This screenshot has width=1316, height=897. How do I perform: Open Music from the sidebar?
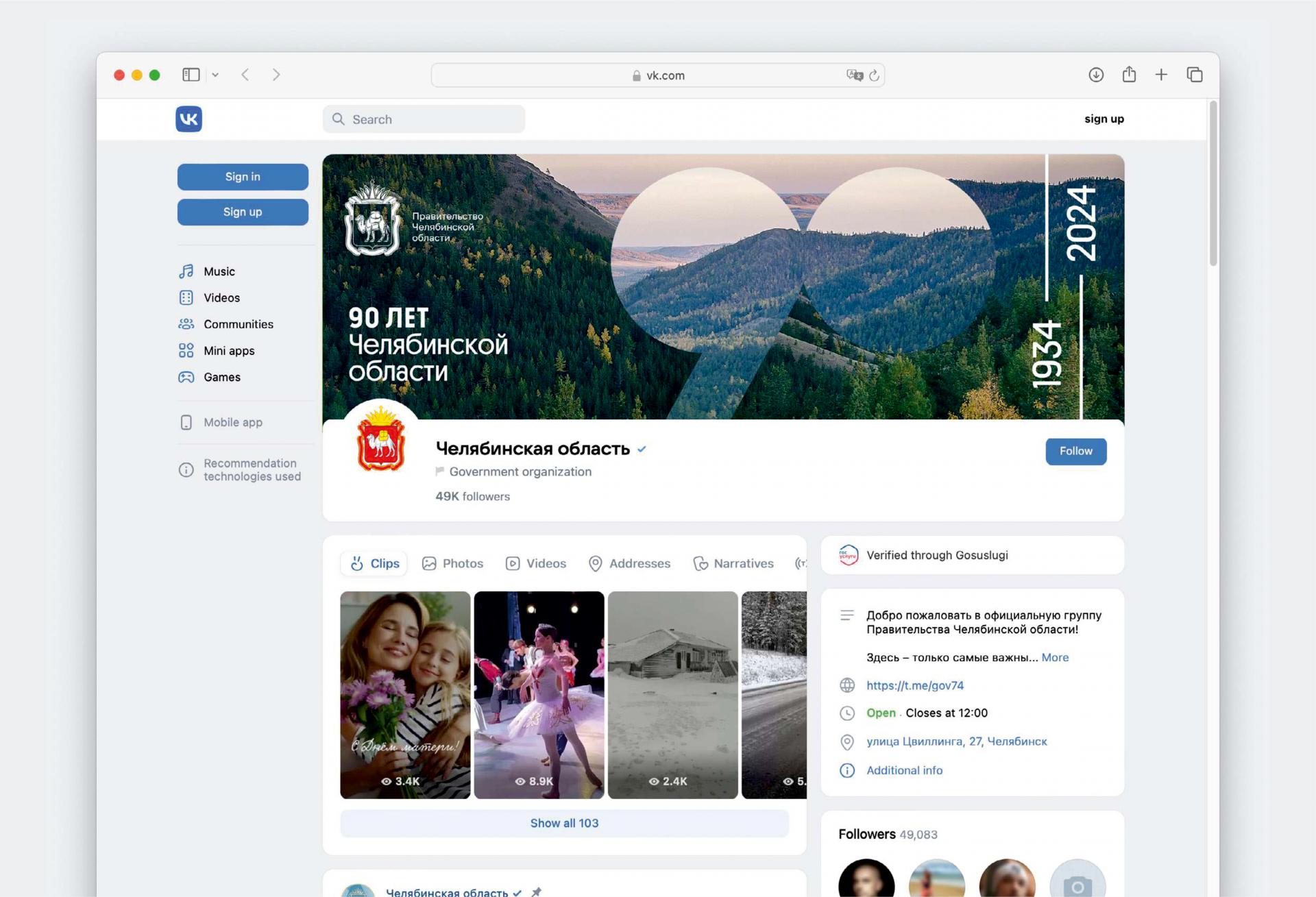coord(219,271)
